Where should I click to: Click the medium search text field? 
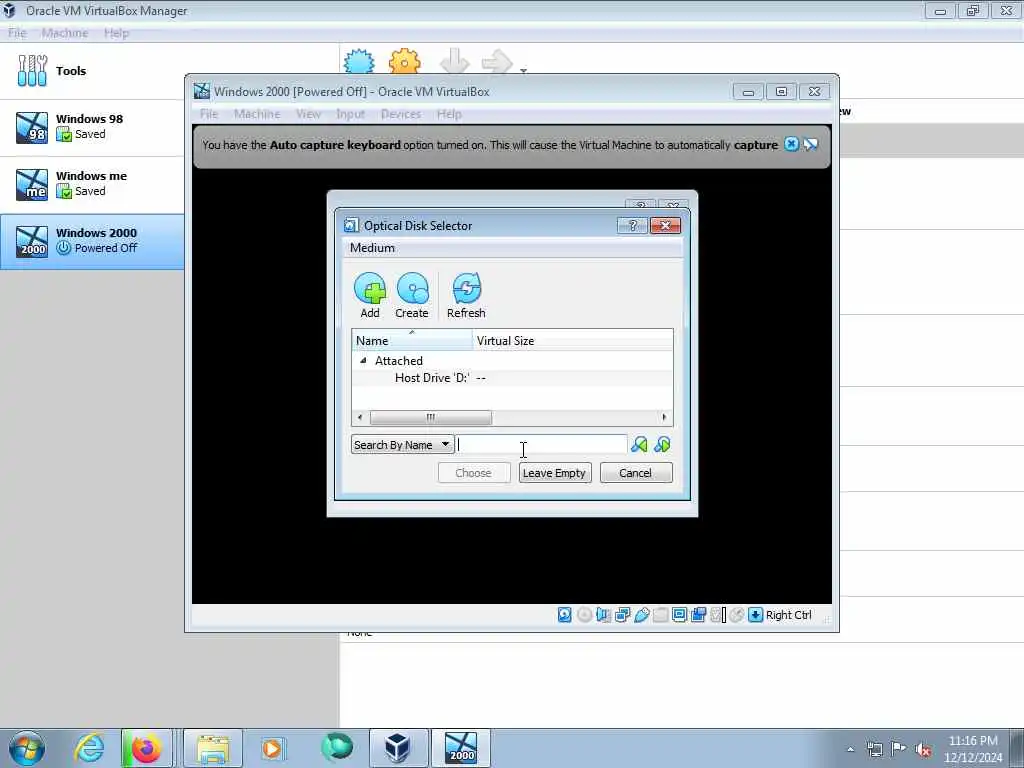pyautogui.click(x=541, y=445)
